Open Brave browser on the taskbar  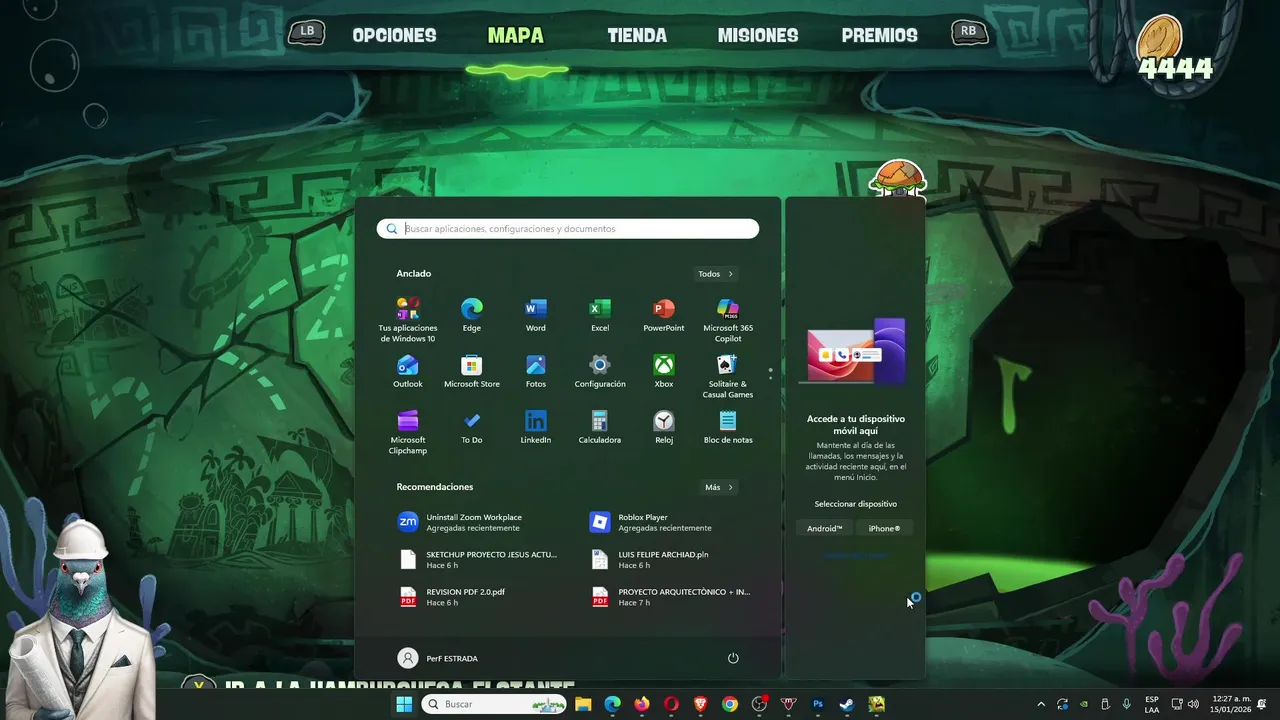[x=701, y=704]
